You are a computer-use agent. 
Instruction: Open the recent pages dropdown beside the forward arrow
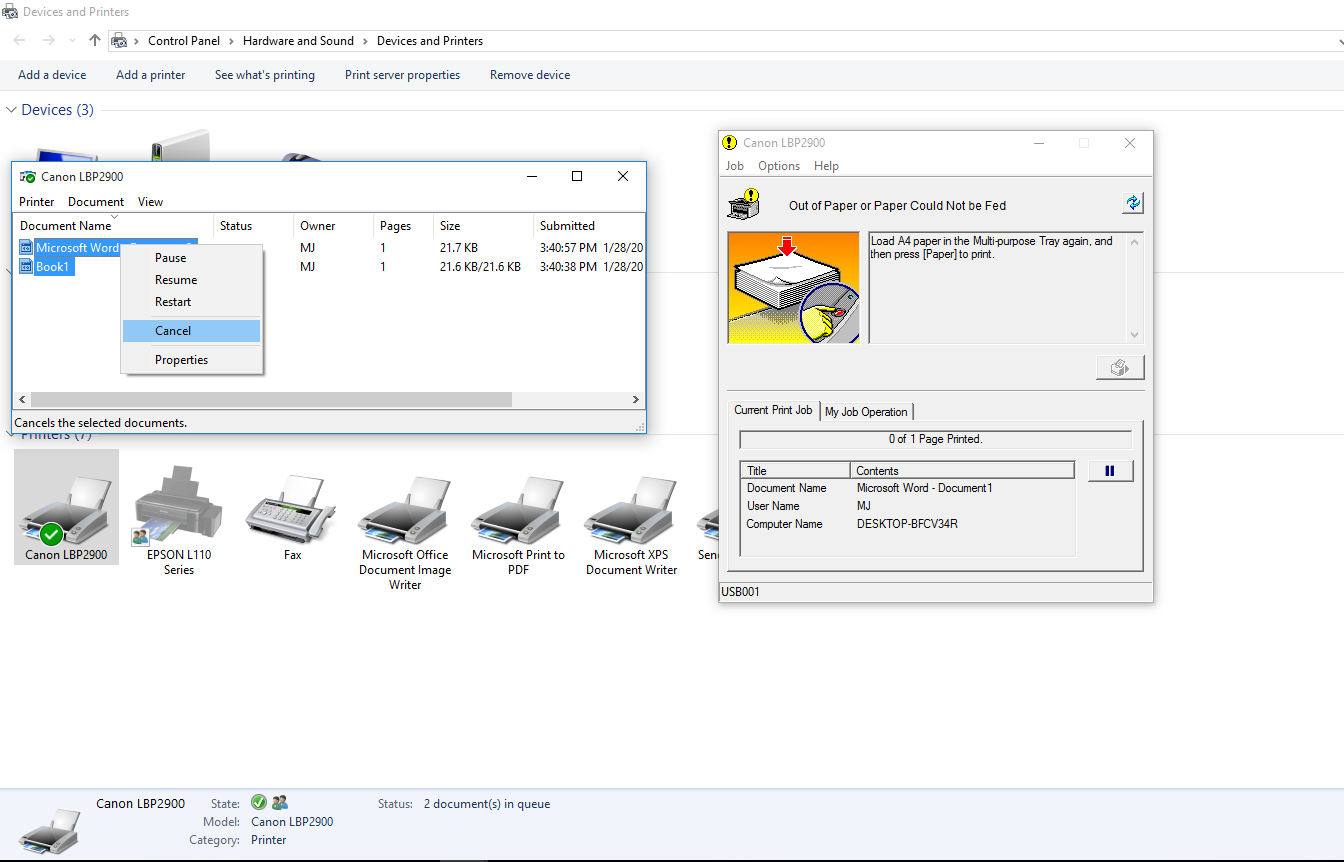[x=70, y=40]
